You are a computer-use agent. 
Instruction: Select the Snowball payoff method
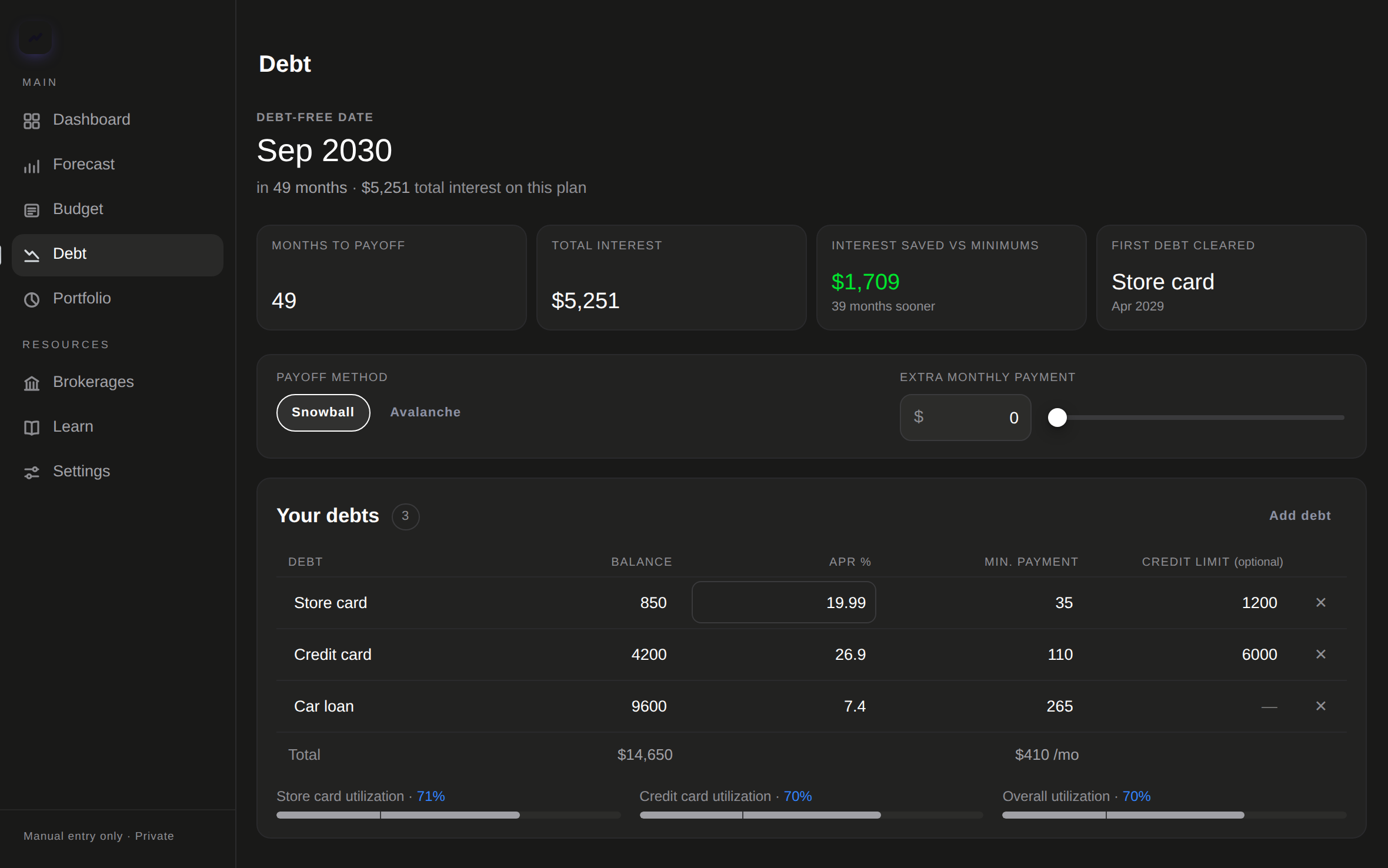coord(323,412)
